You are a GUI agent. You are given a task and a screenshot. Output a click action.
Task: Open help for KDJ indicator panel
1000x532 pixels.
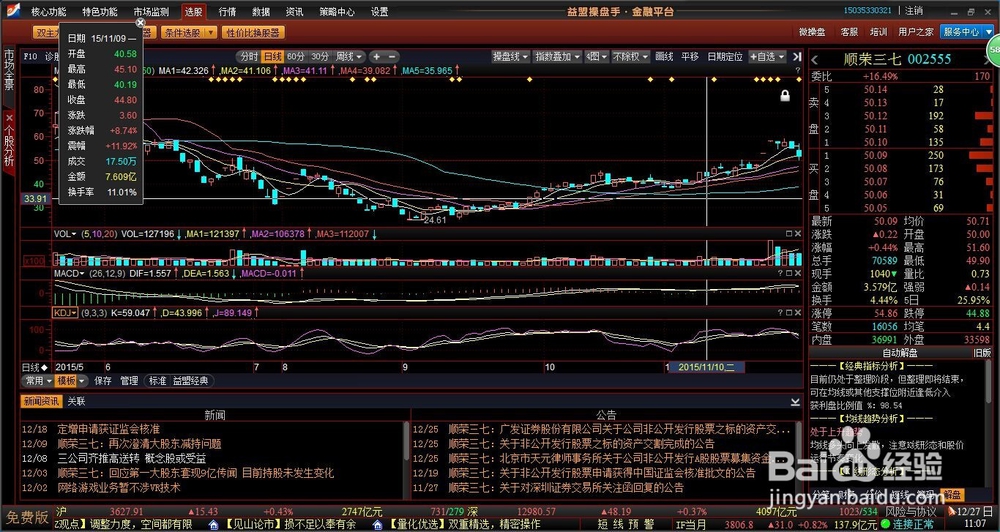pos(780,313)
